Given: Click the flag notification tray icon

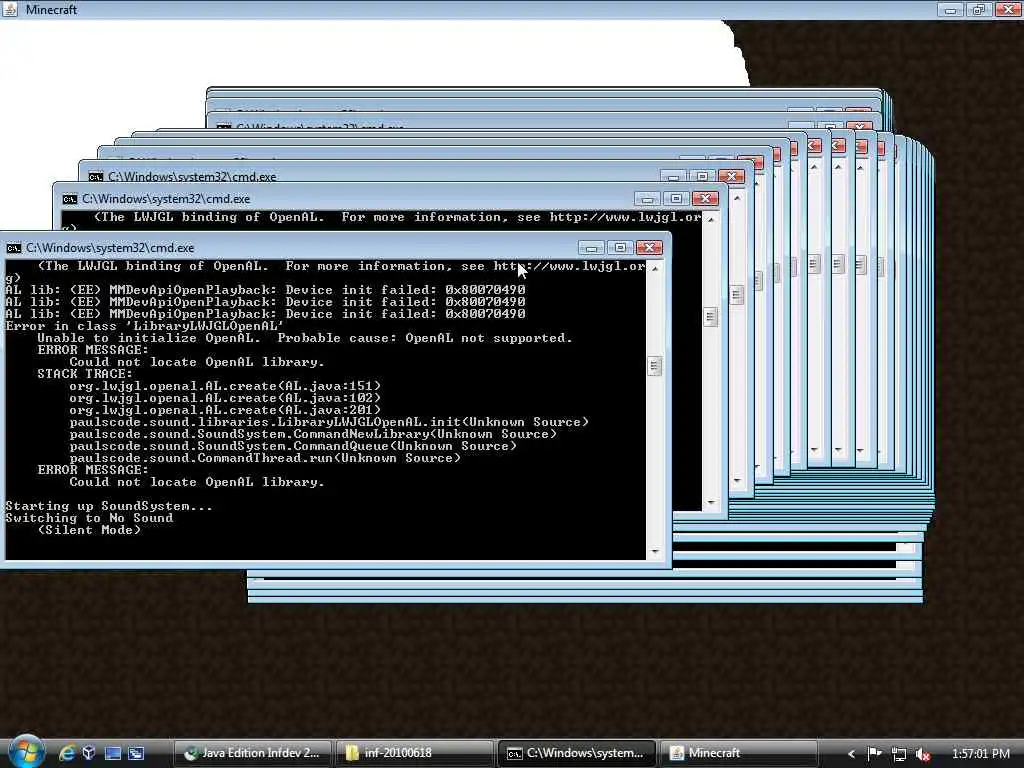Looking at the screenshot, I should 874,754.
